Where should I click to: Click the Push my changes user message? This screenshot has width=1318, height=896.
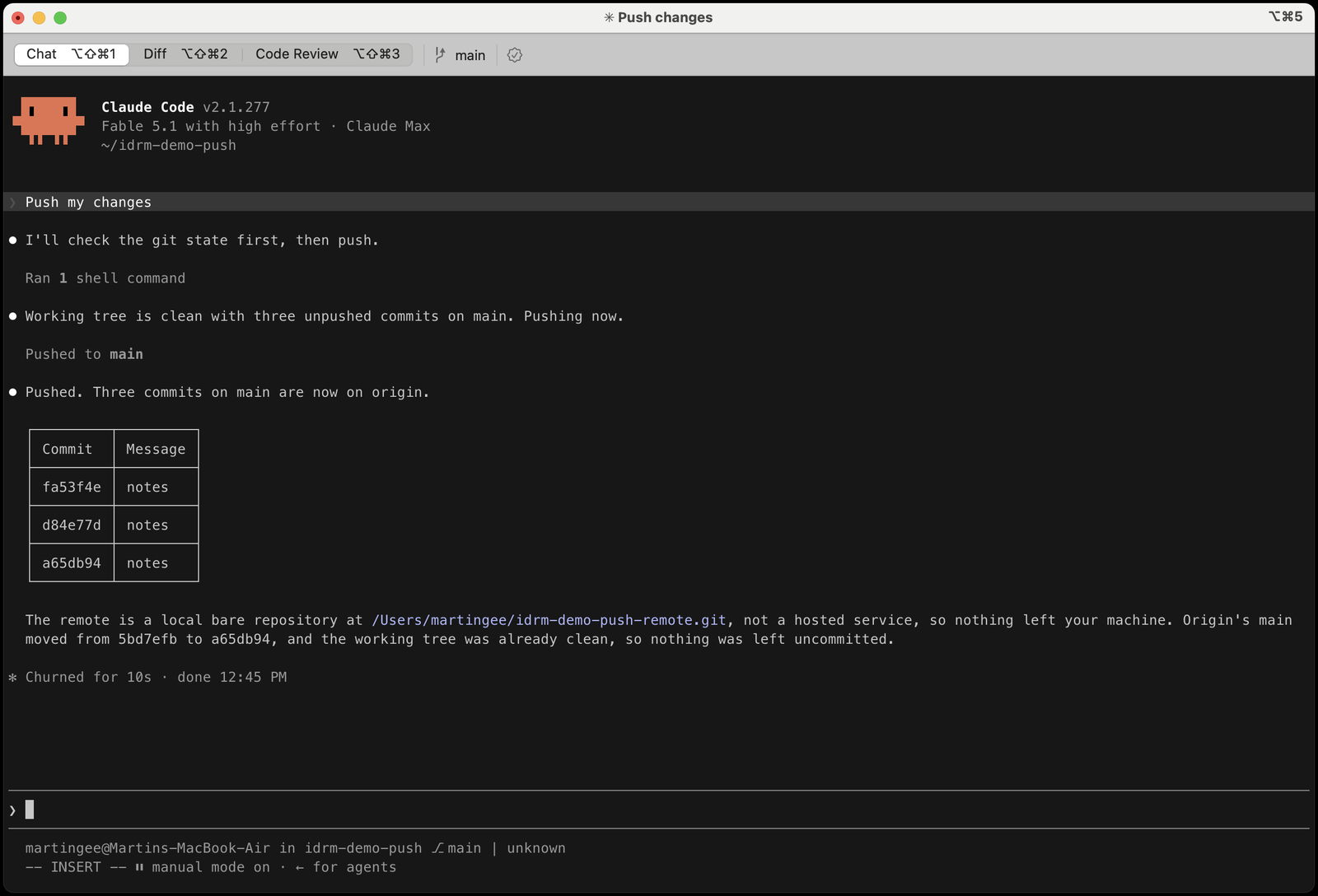[x=88, y=203]
